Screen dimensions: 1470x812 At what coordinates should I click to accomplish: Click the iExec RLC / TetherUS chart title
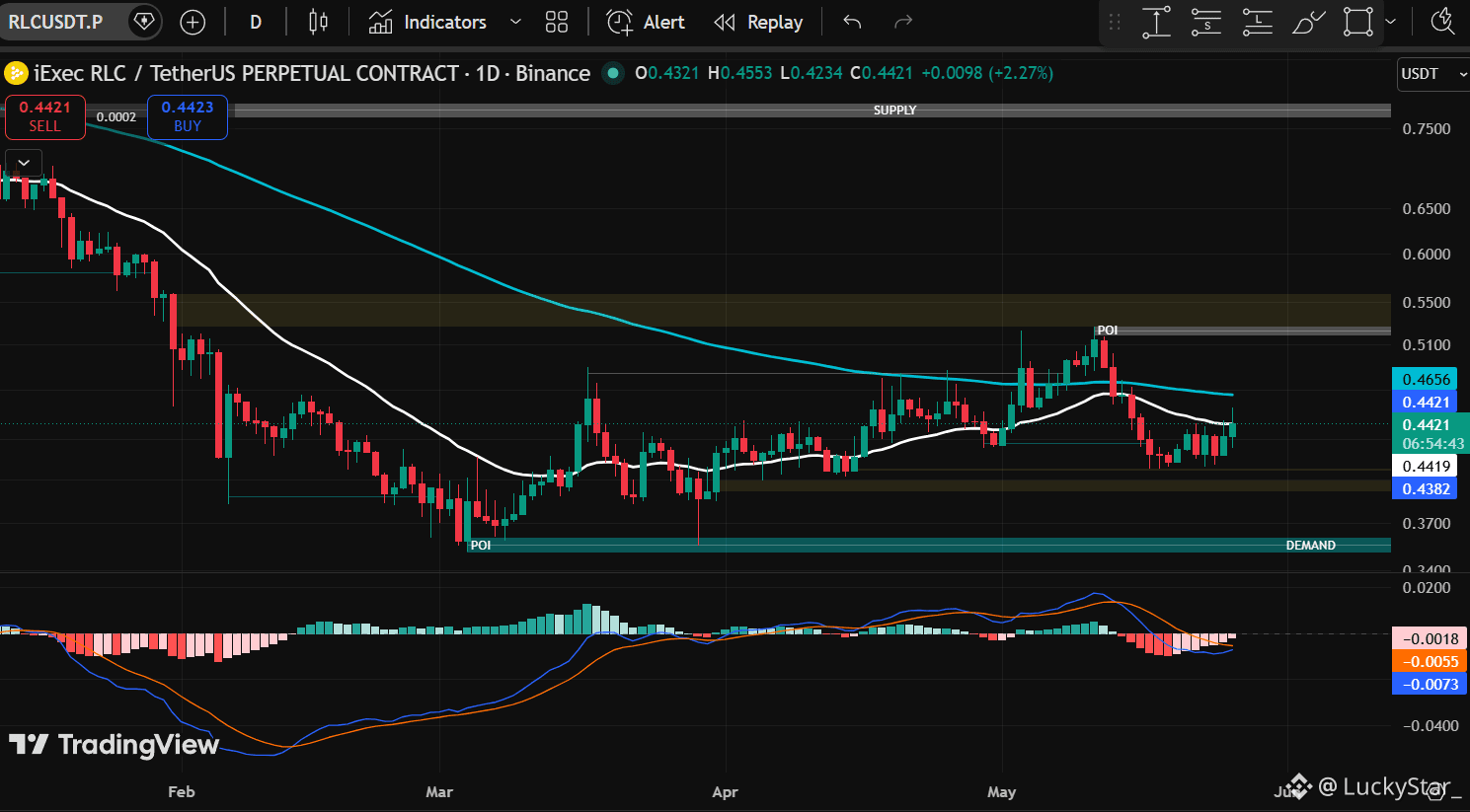(312, 73)
